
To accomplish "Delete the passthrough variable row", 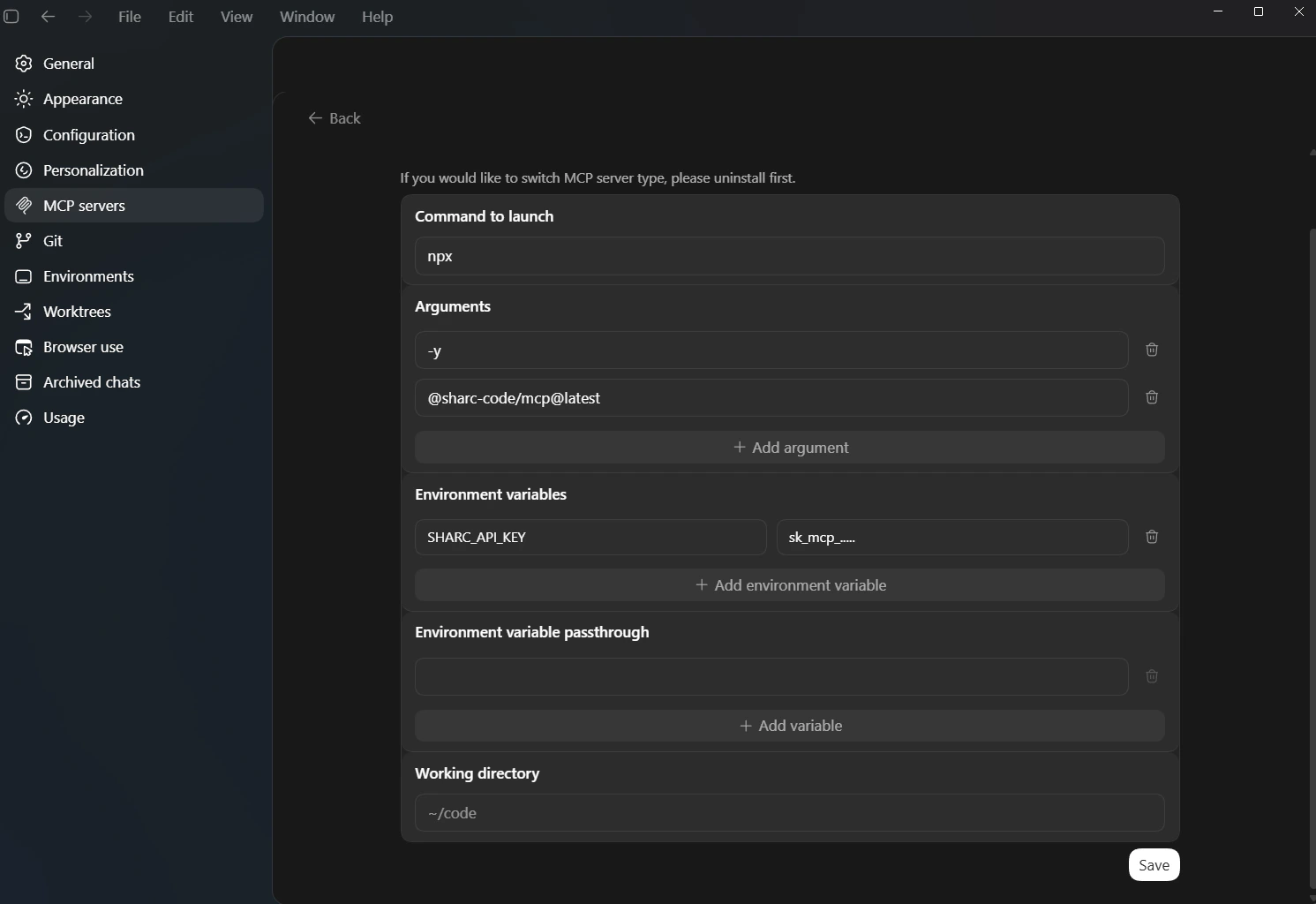I will click(x=1152, y=676).
